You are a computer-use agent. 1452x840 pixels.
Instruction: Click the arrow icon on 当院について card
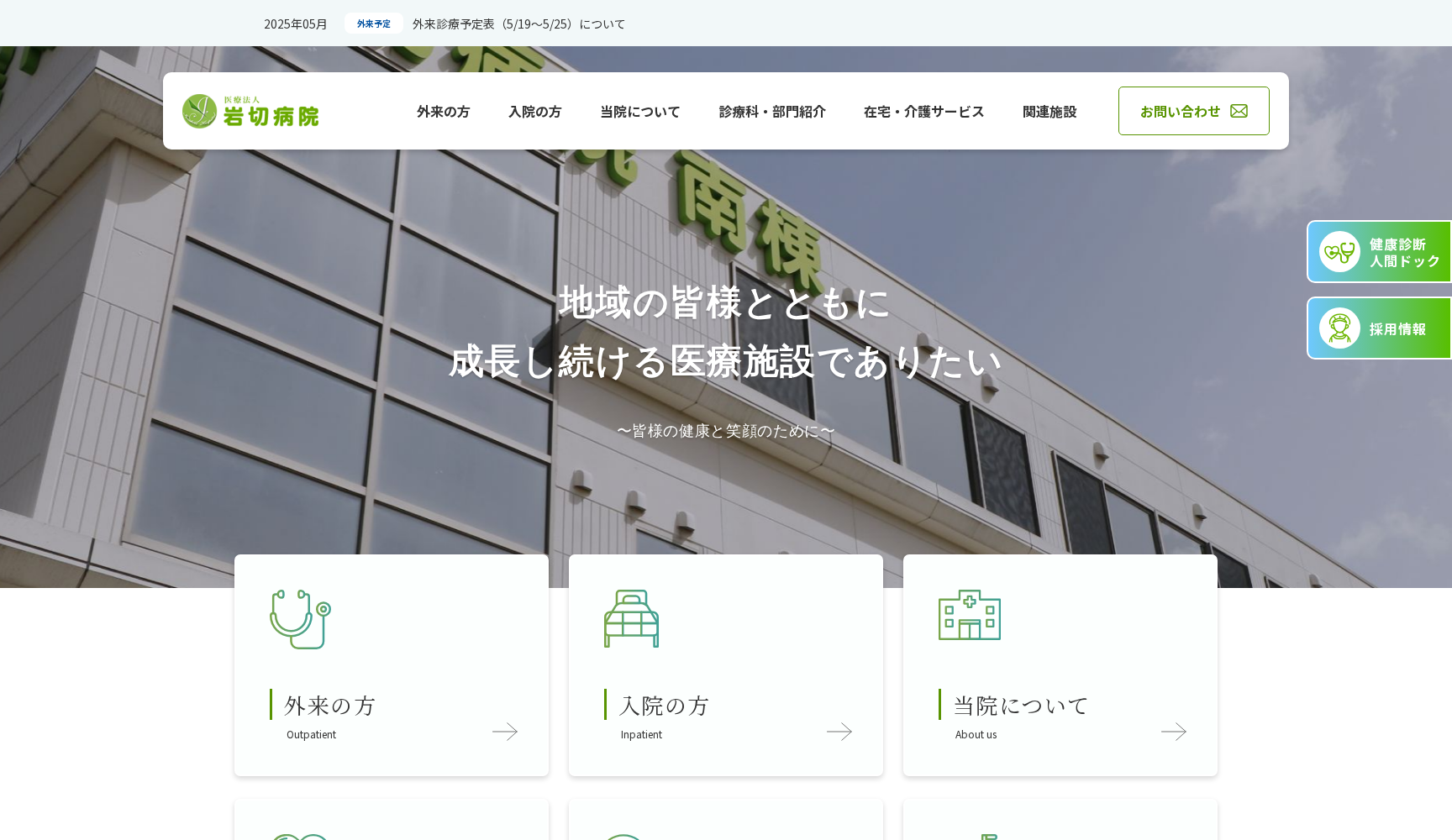[x=1173, y=732]
